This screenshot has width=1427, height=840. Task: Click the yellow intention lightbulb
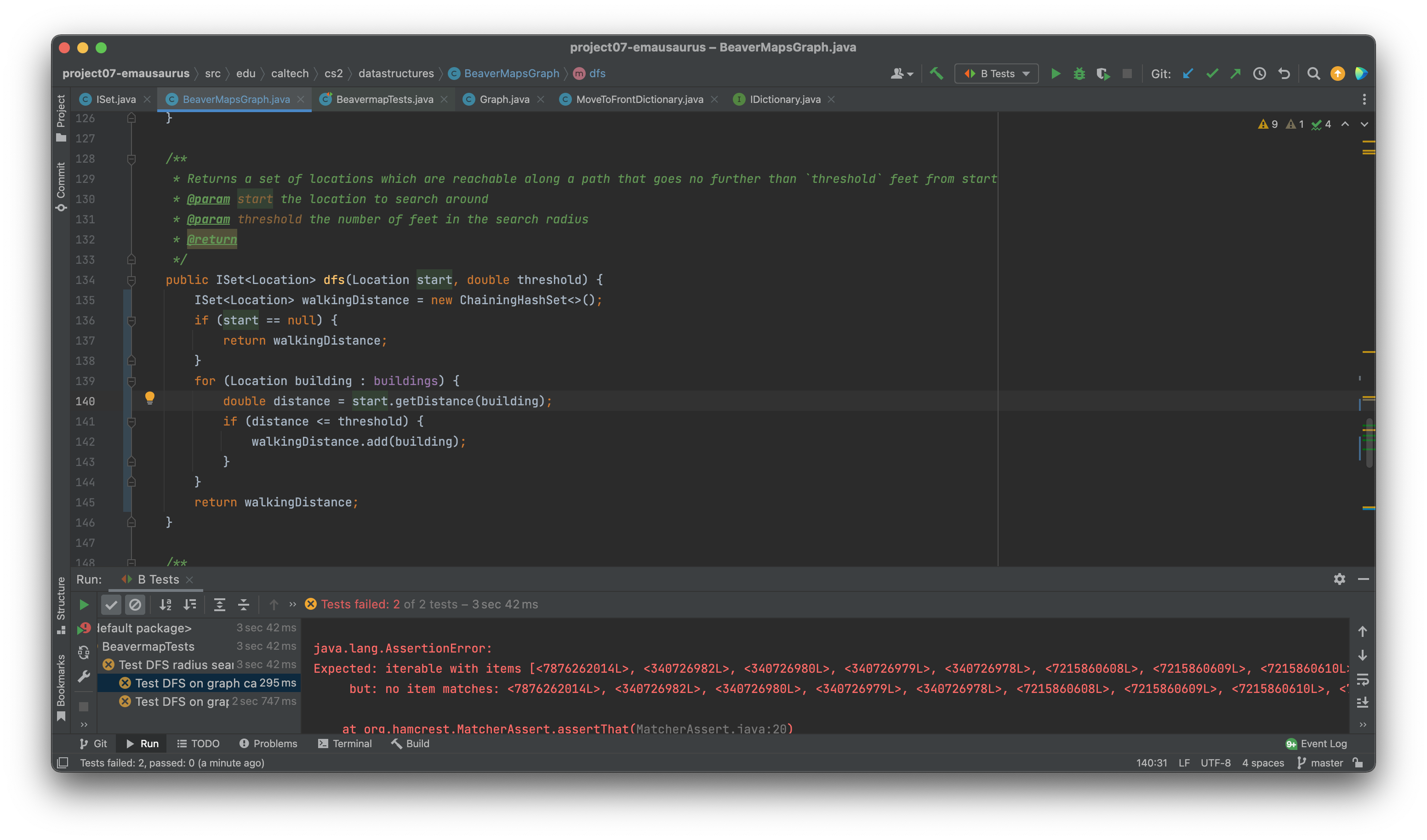pyautogui.click(x=149, y=397)
